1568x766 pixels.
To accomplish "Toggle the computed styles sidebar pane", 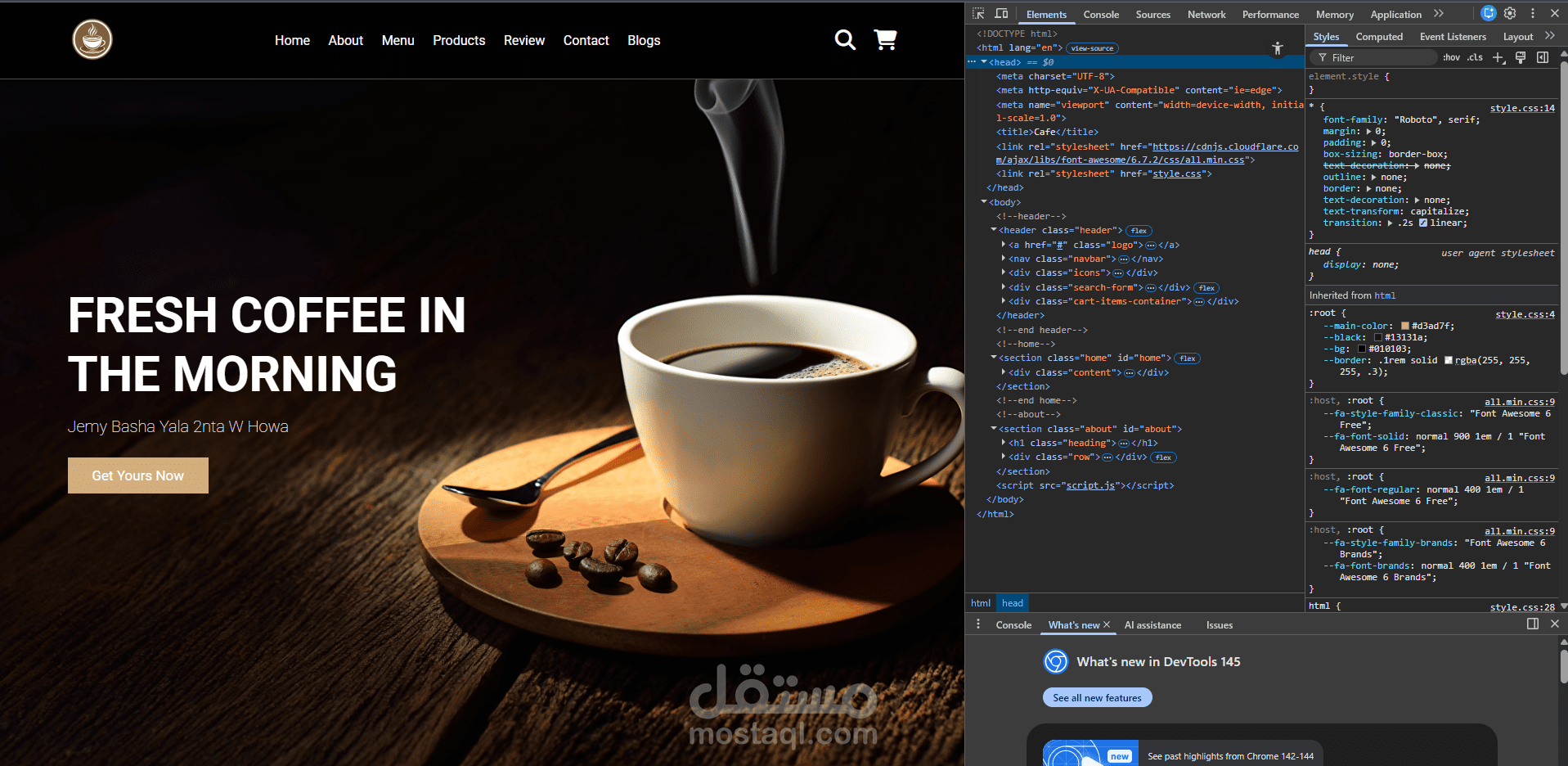I will click(x=1543, y=57).
